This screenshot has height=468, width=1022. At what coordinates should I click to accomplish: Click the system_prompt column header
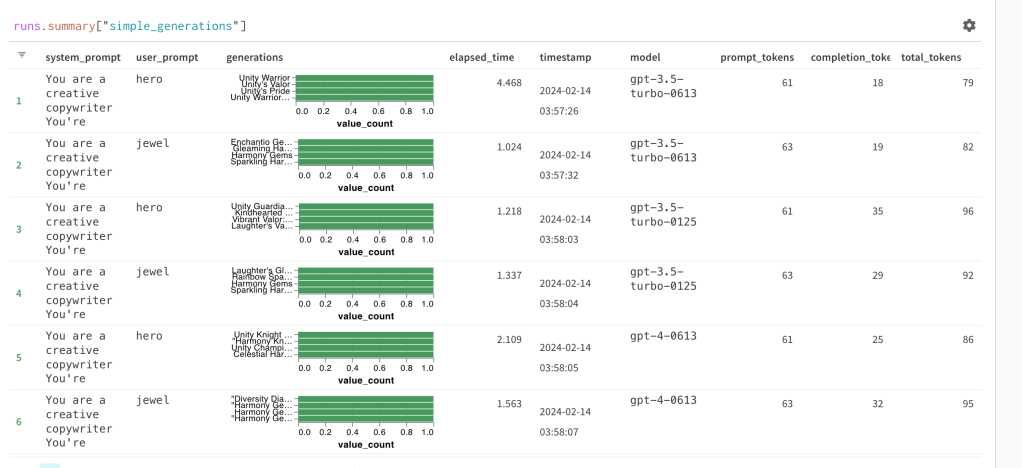83,57
